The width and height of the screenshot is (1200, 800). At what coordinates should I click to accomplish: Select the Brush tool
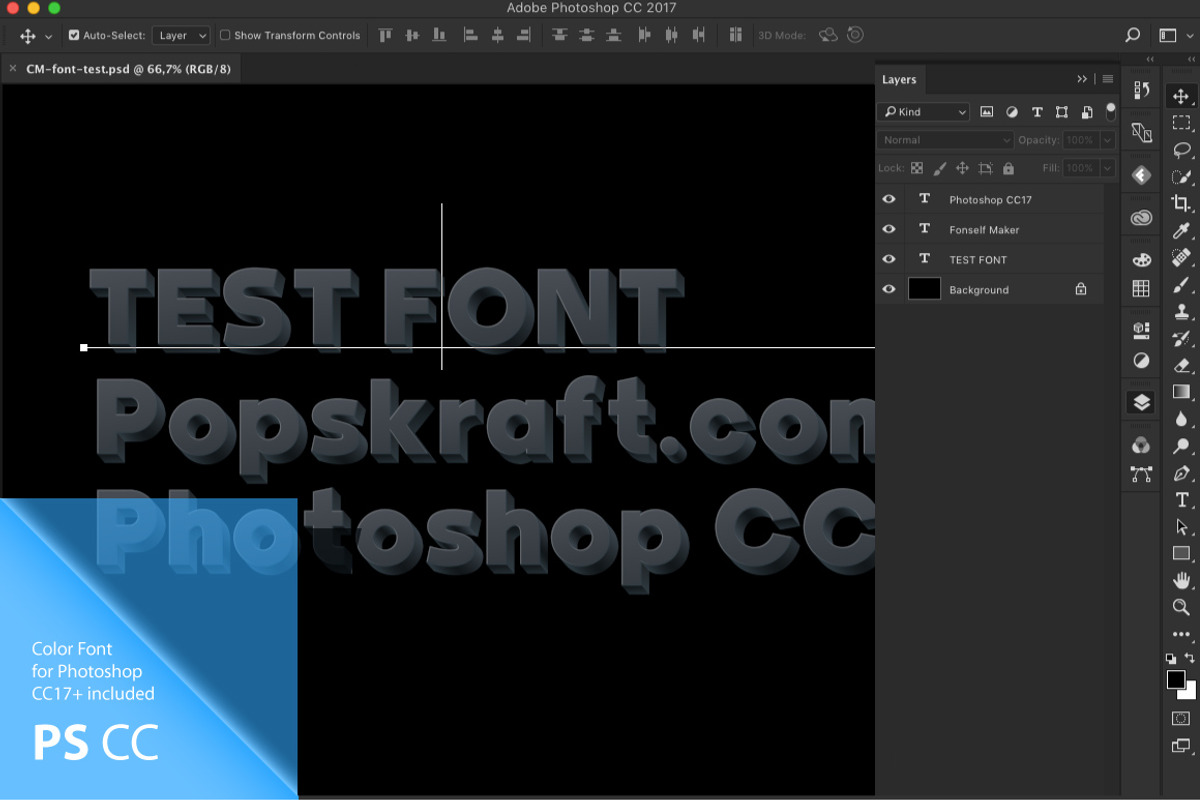1181,284
